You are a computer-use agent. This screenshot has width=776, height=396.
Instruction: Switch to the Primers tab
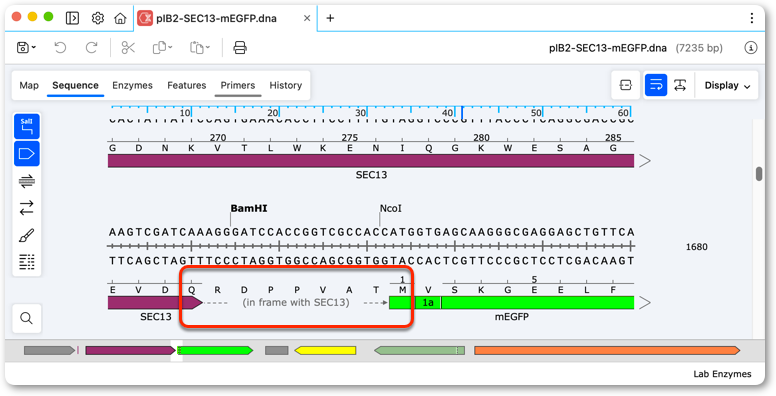[x=238, y=85]
